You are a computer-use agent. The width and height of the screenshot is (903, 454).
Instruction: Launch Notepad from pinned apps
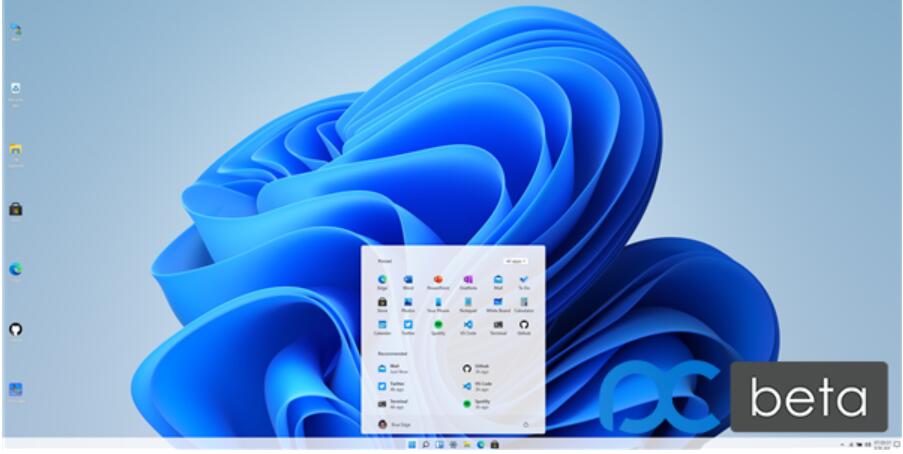click(468, 305)
